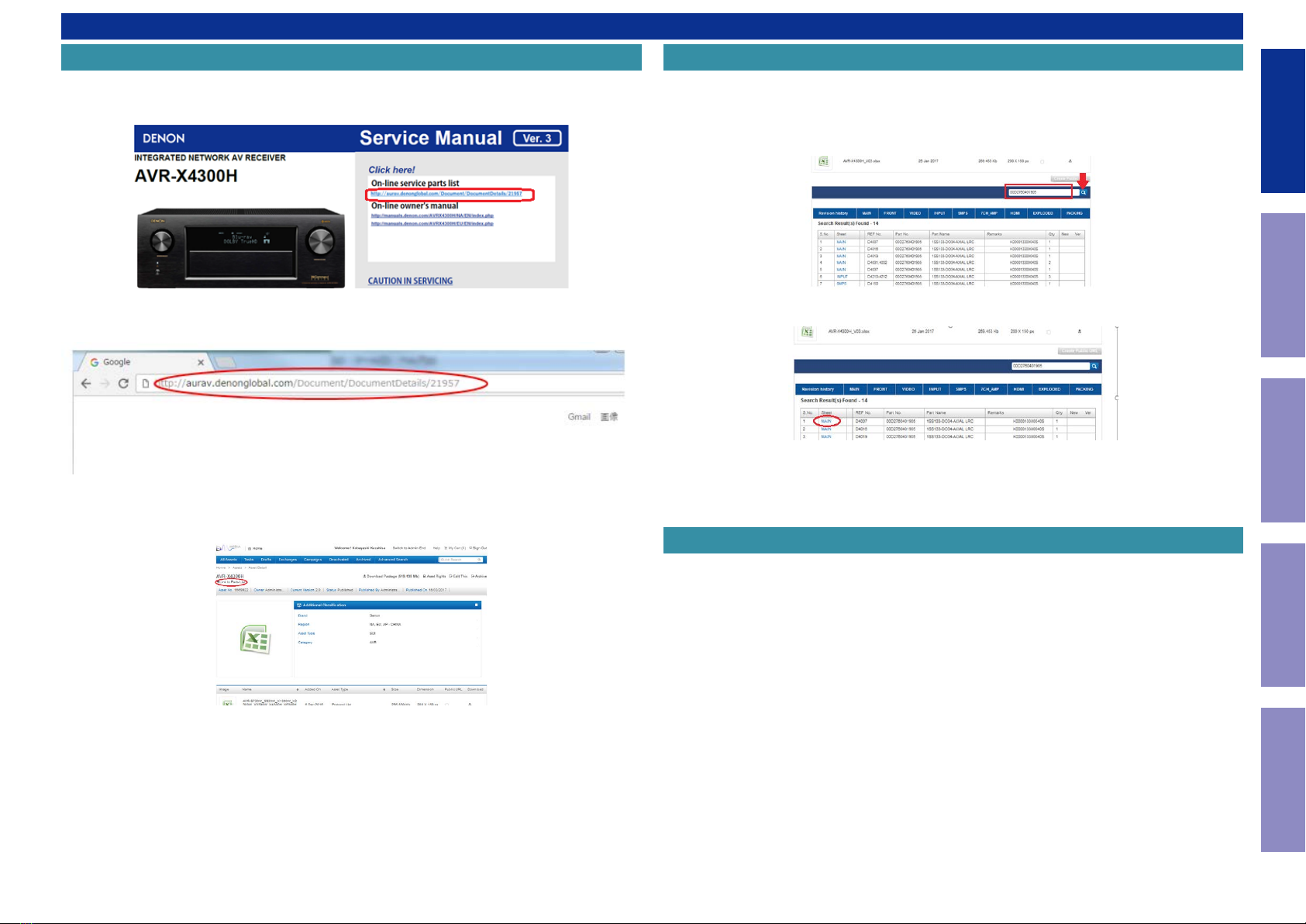The image size is (1306, 924).
Task: Click the Edit This icon link
Action: 458,576
